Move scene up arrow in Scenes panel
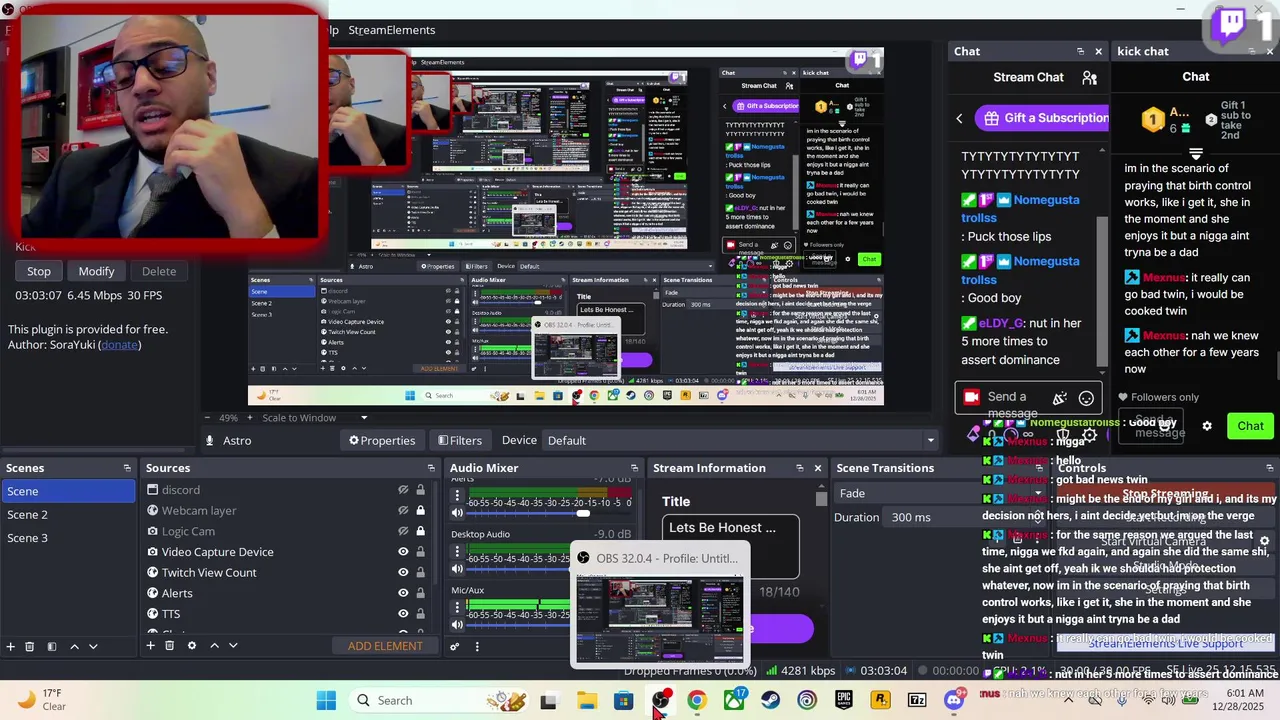This screenshot has width=1280, height=720. (x=74, y=646)
